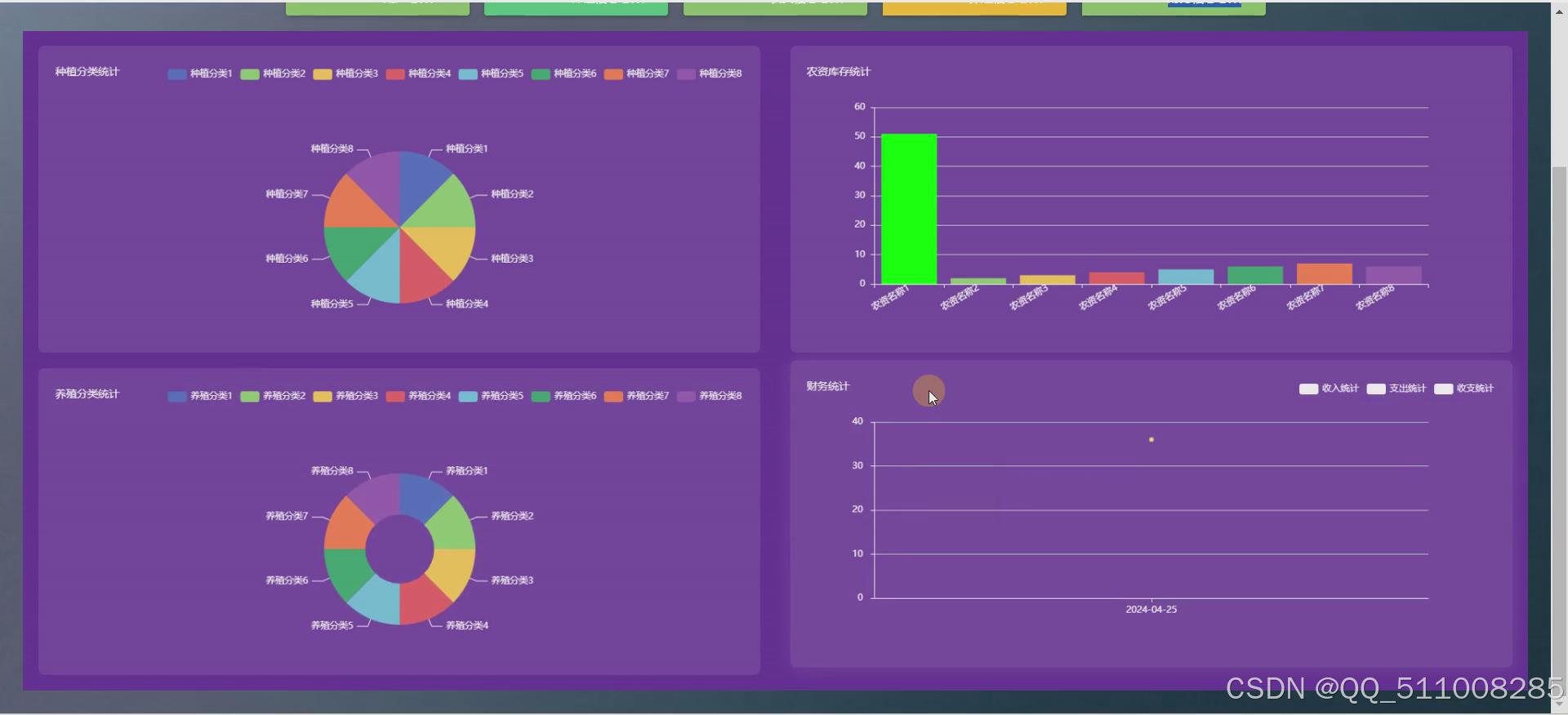This screenshot has height=715, width=1568.
Task: Toggle 养殖分类2 legend item
Action: 273,396
